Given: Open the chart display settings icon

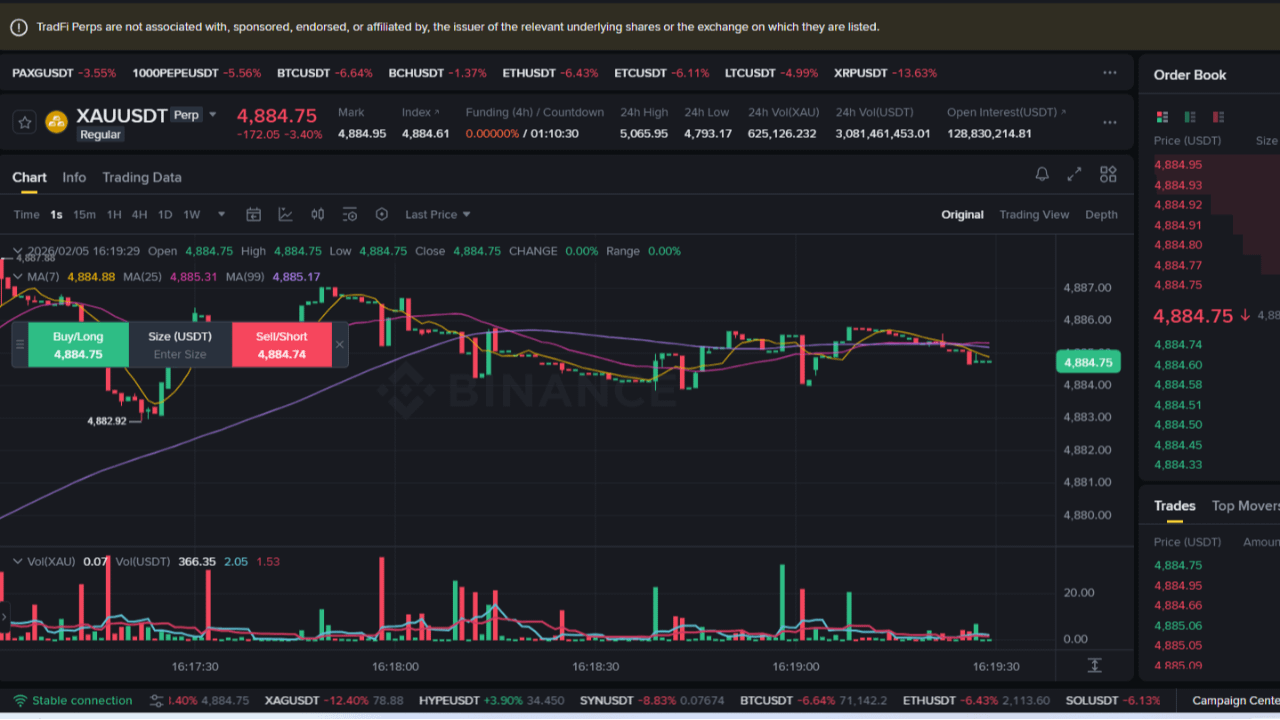Looking at the screenshot, I should click(350, 214).
